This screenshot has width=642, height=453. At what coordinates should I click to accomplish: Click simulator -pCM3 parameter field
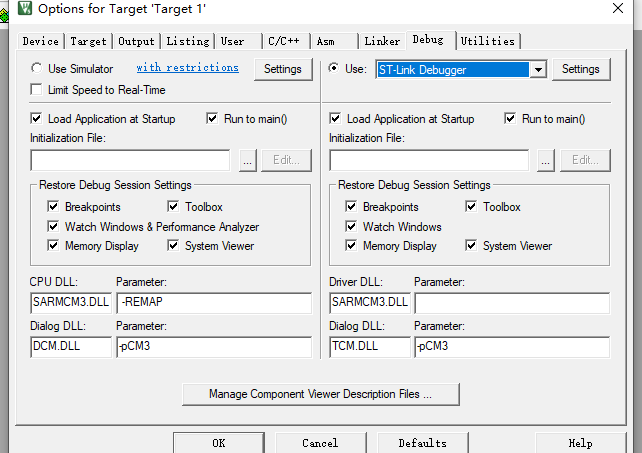[214, 347]
